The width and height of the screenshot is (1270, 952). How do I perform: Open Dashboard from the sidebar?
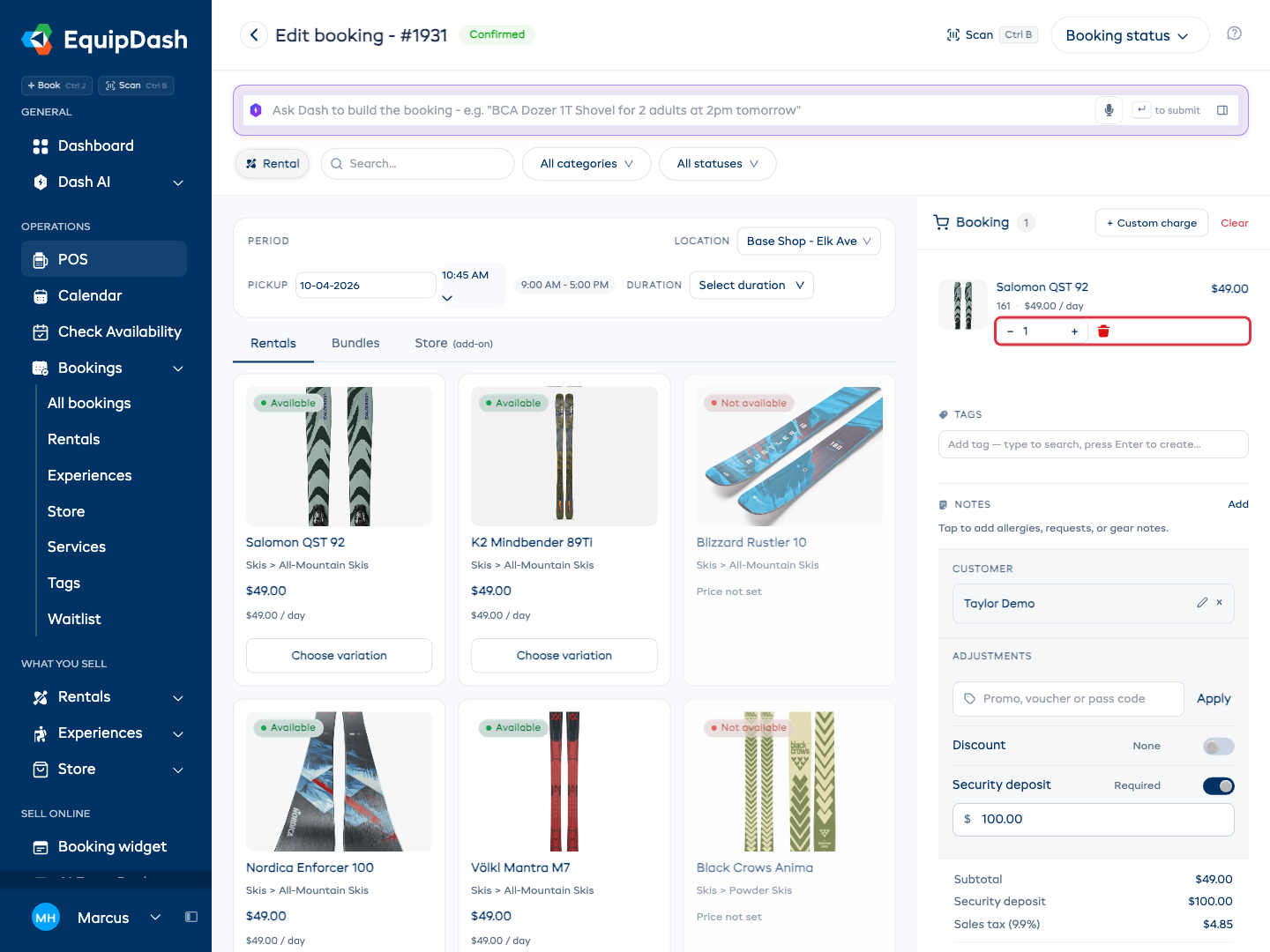(x=104, y=145)
